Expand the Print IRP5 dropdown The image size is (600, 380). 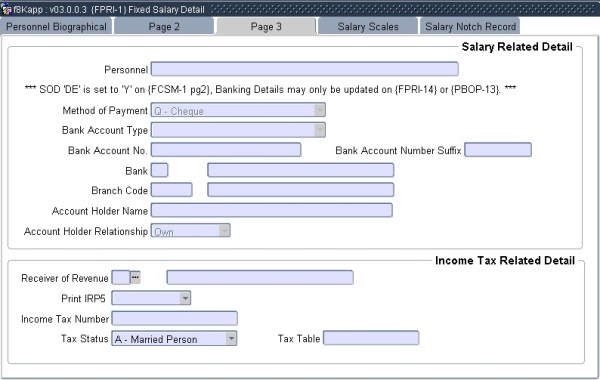[185, 298]
